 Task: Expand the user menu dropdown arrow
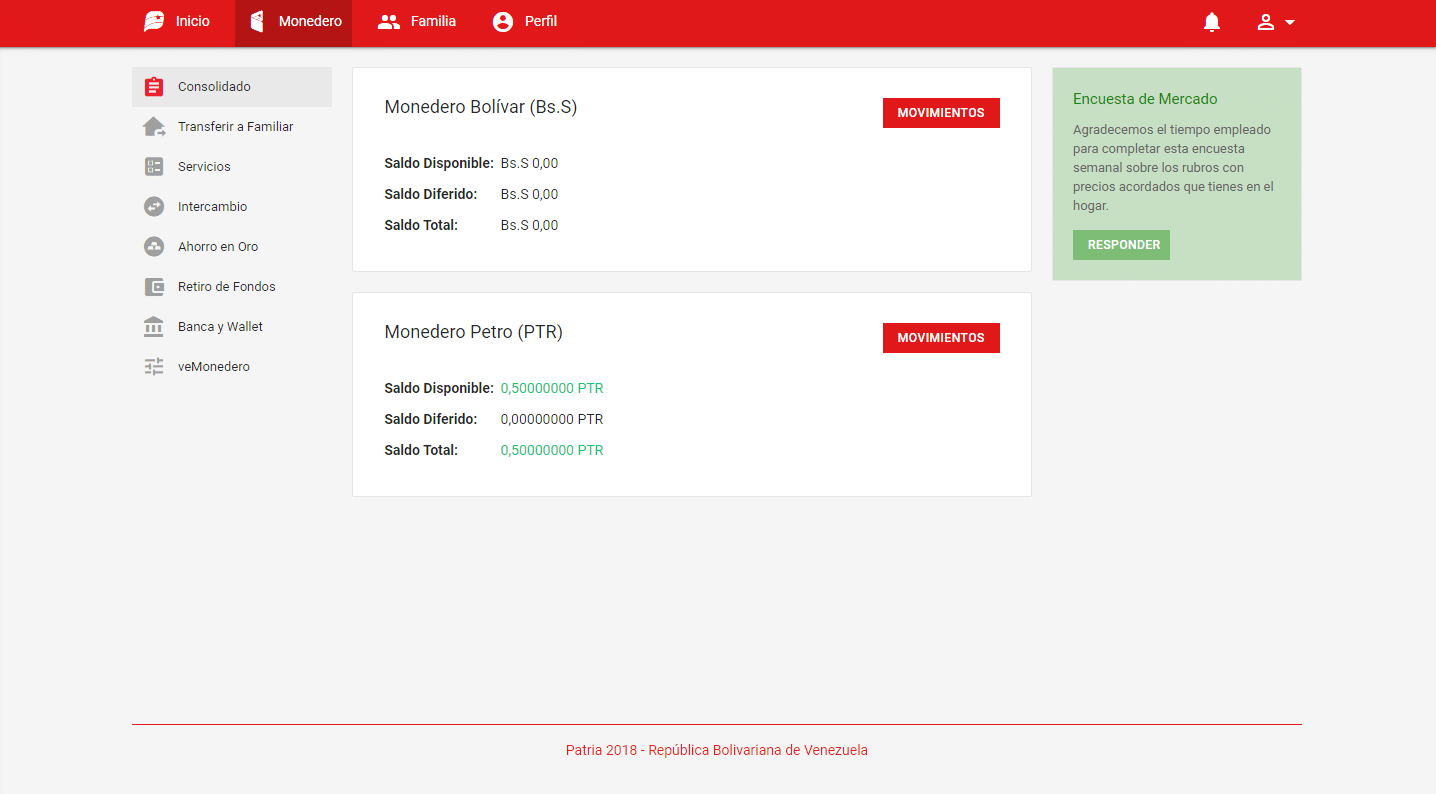point(1290,22)
